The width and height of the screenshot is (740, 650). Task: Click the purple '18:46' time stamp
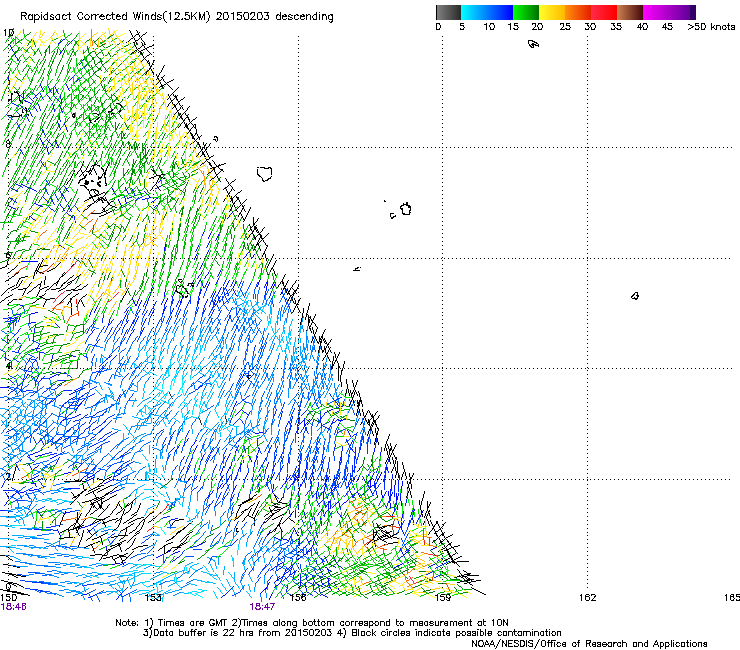(x=14, y=607)
